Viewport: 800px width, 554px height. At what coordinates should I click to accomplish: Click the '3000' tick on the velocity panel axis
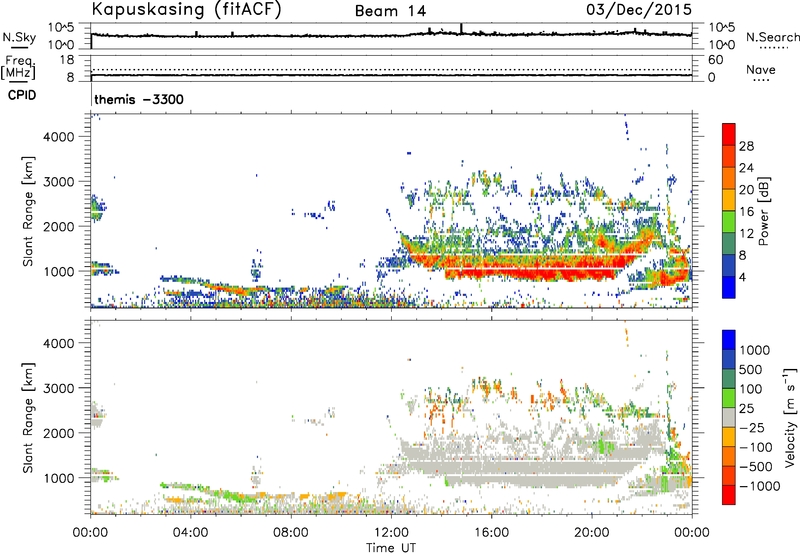(59, 388)
